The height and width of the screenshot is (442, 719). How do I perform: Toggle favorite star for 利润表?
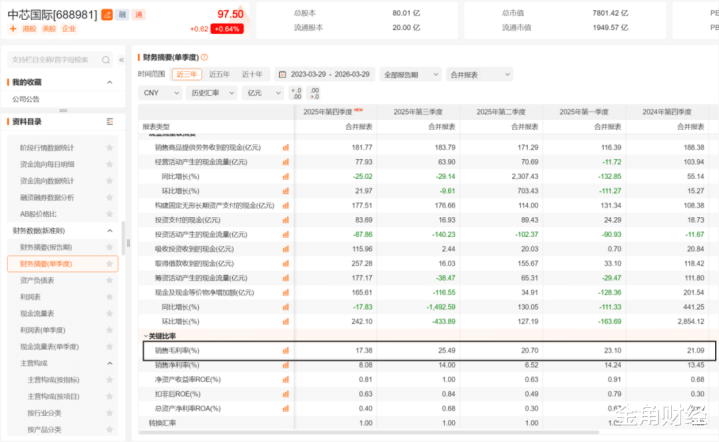coord(112,297)
